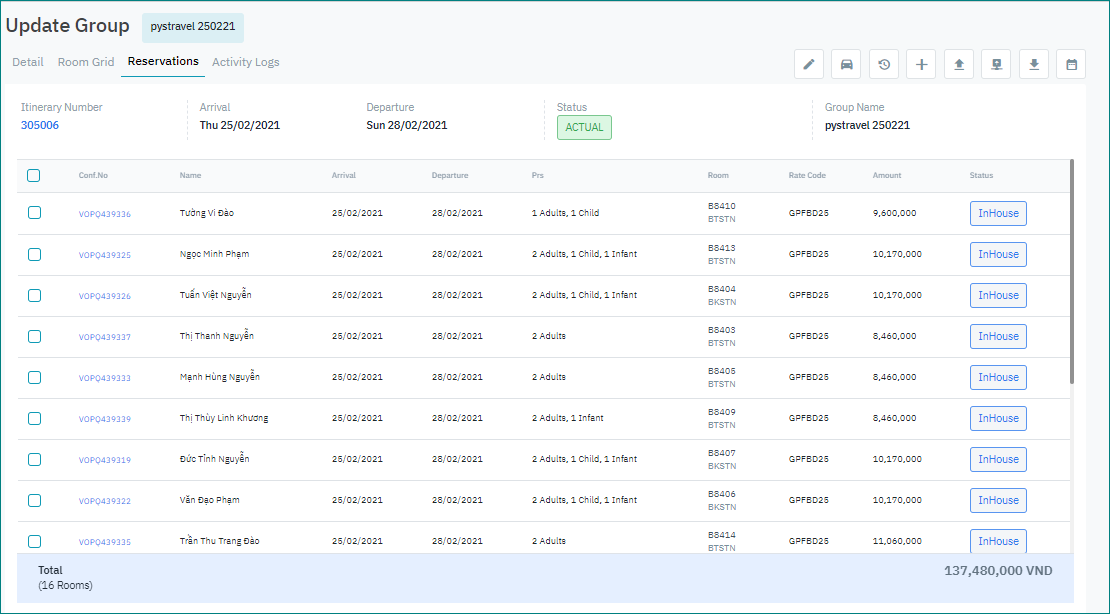Click the upload arrow icon
The image size is (1110, 614).
[959, 64]
